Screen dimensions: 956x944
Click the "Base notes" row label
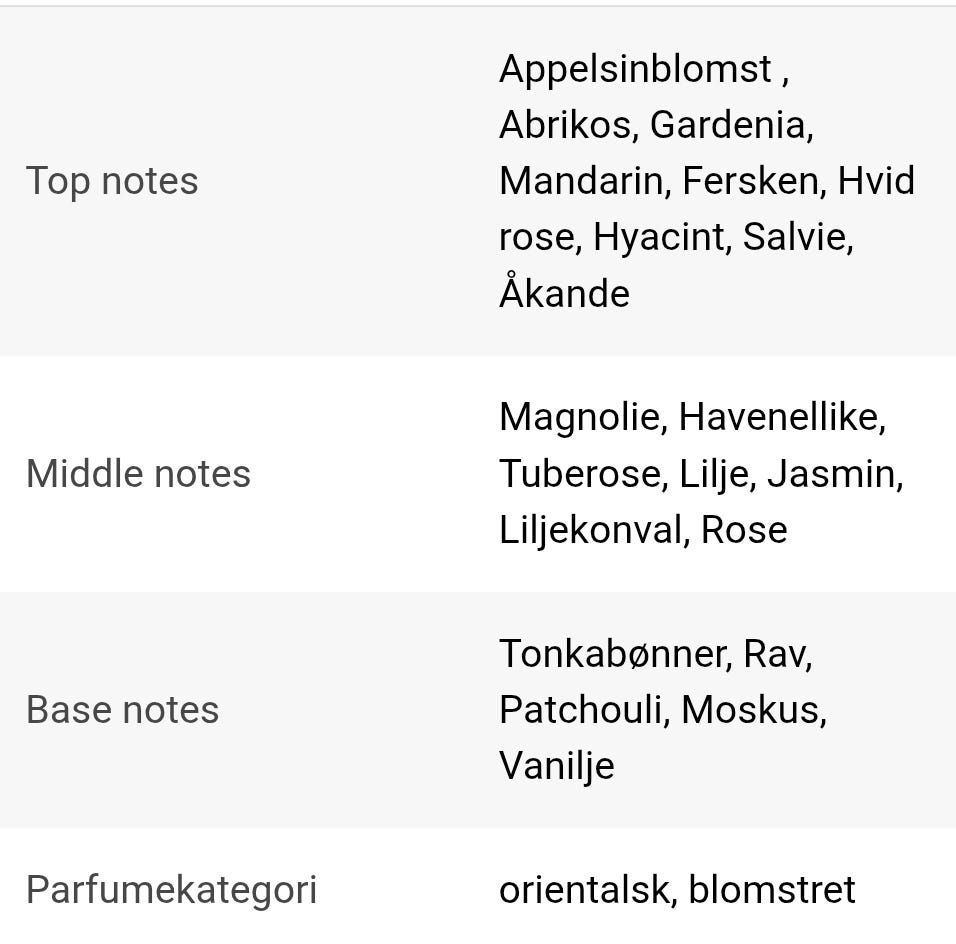(x=122, y=709)
